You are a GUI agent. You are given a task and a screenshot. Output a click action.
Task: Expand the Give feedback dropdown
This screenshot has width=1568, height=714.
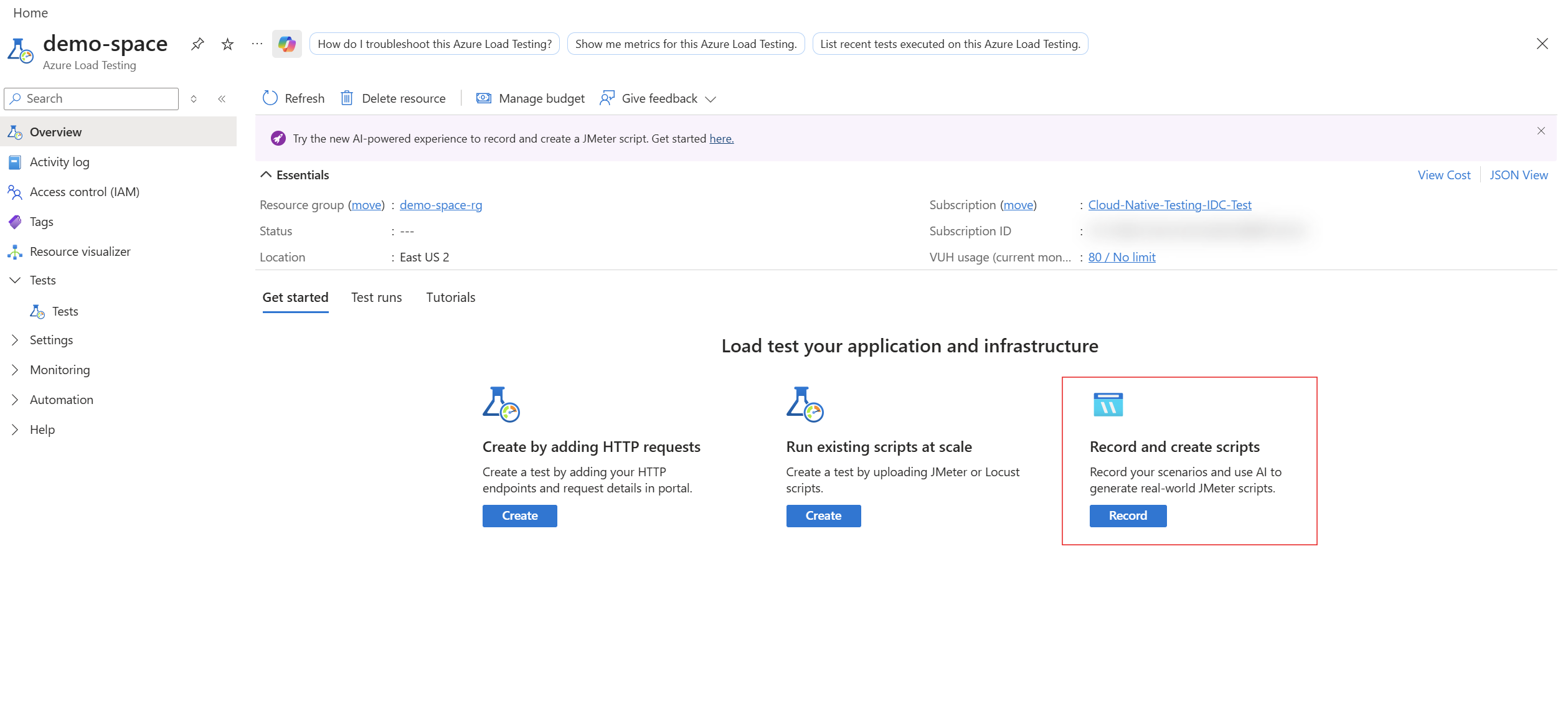(x=710, y=99)
